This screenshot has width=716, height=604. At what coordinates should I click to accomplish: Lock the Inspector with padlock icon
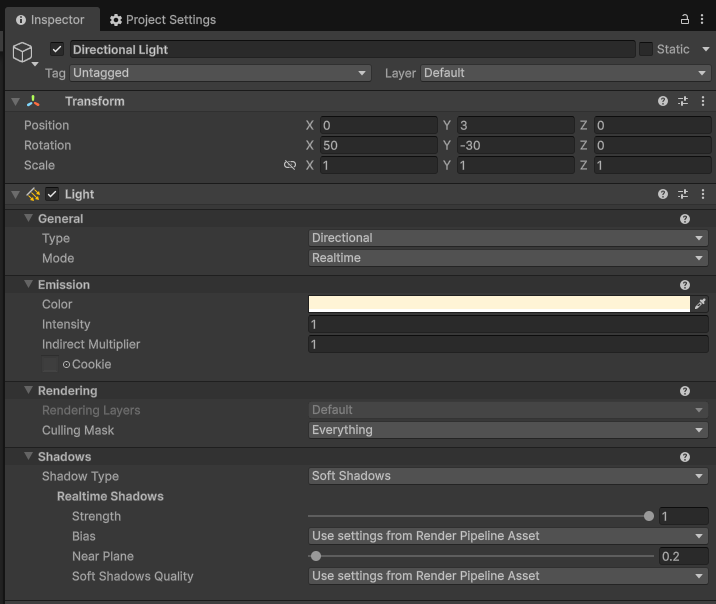coord(684,19)
